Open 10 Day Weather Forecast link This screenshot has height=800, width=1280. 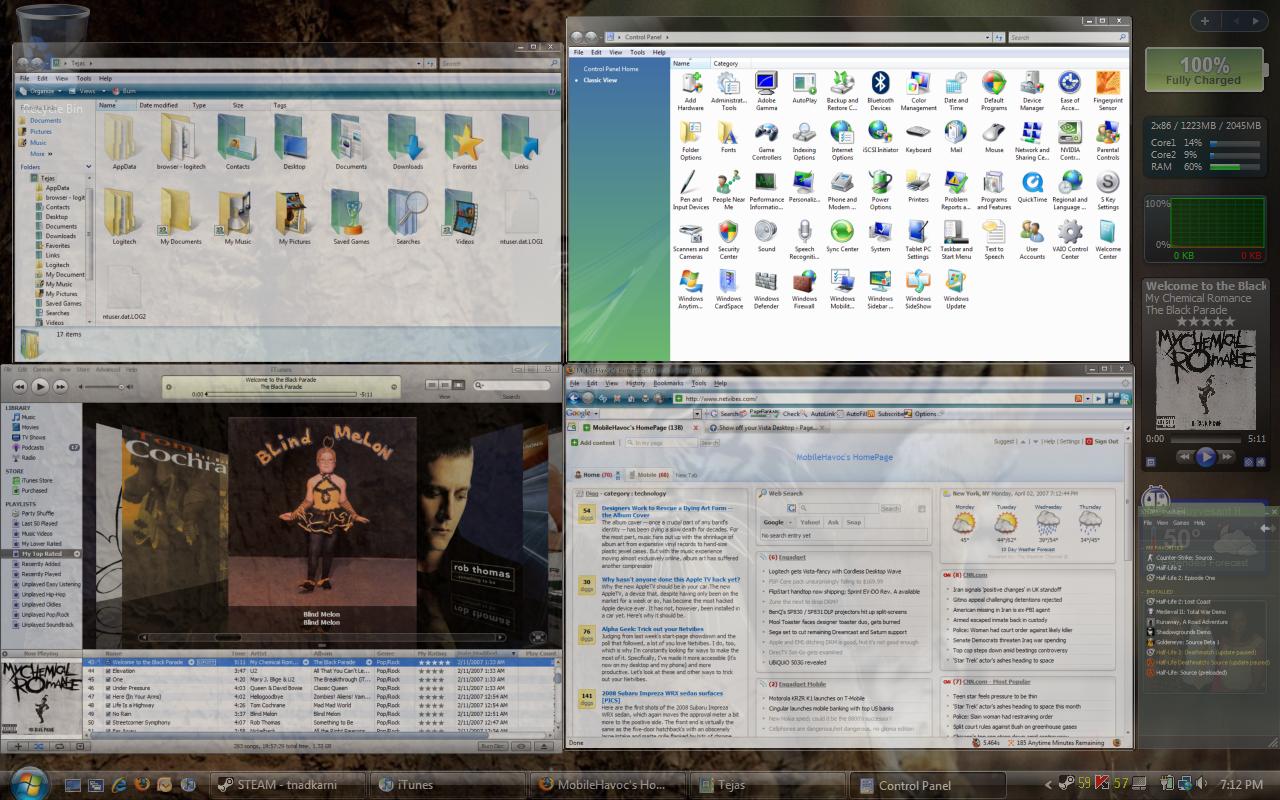pos(1028,549)
